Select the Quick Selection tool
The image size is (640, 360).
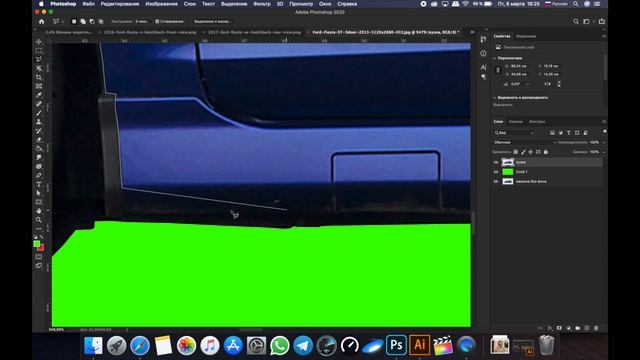(x=39, y=69)
